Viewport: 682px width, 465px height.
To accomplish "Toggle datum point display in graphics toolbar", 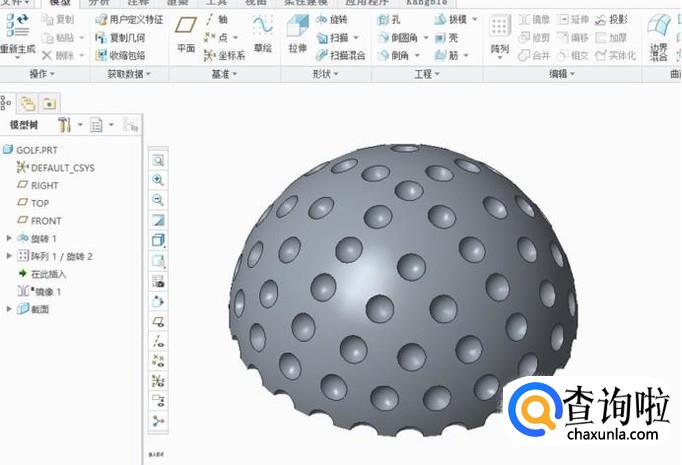I will point(158,361).
